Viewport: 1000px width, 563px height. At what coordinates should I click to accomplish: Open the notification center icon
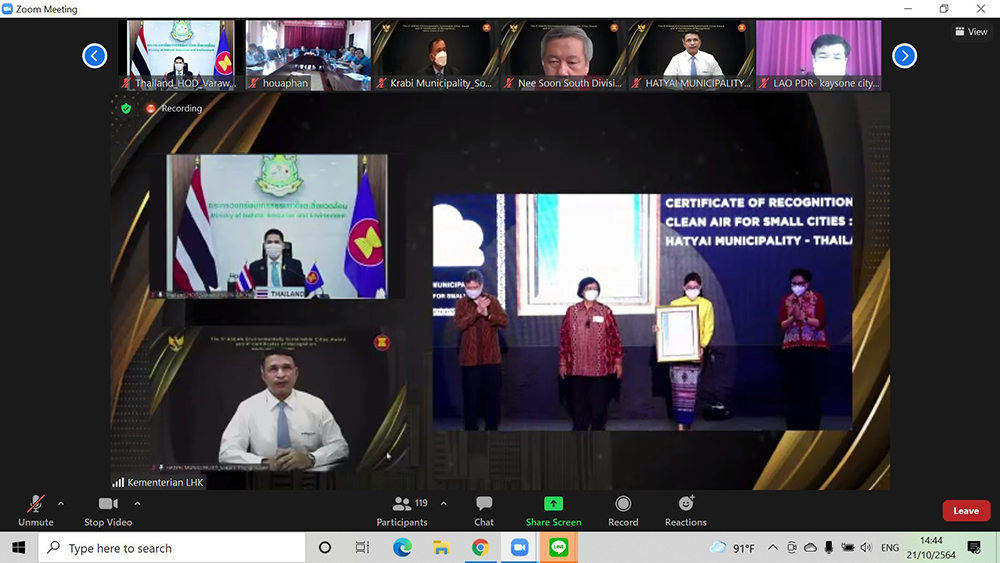point(974,548)
